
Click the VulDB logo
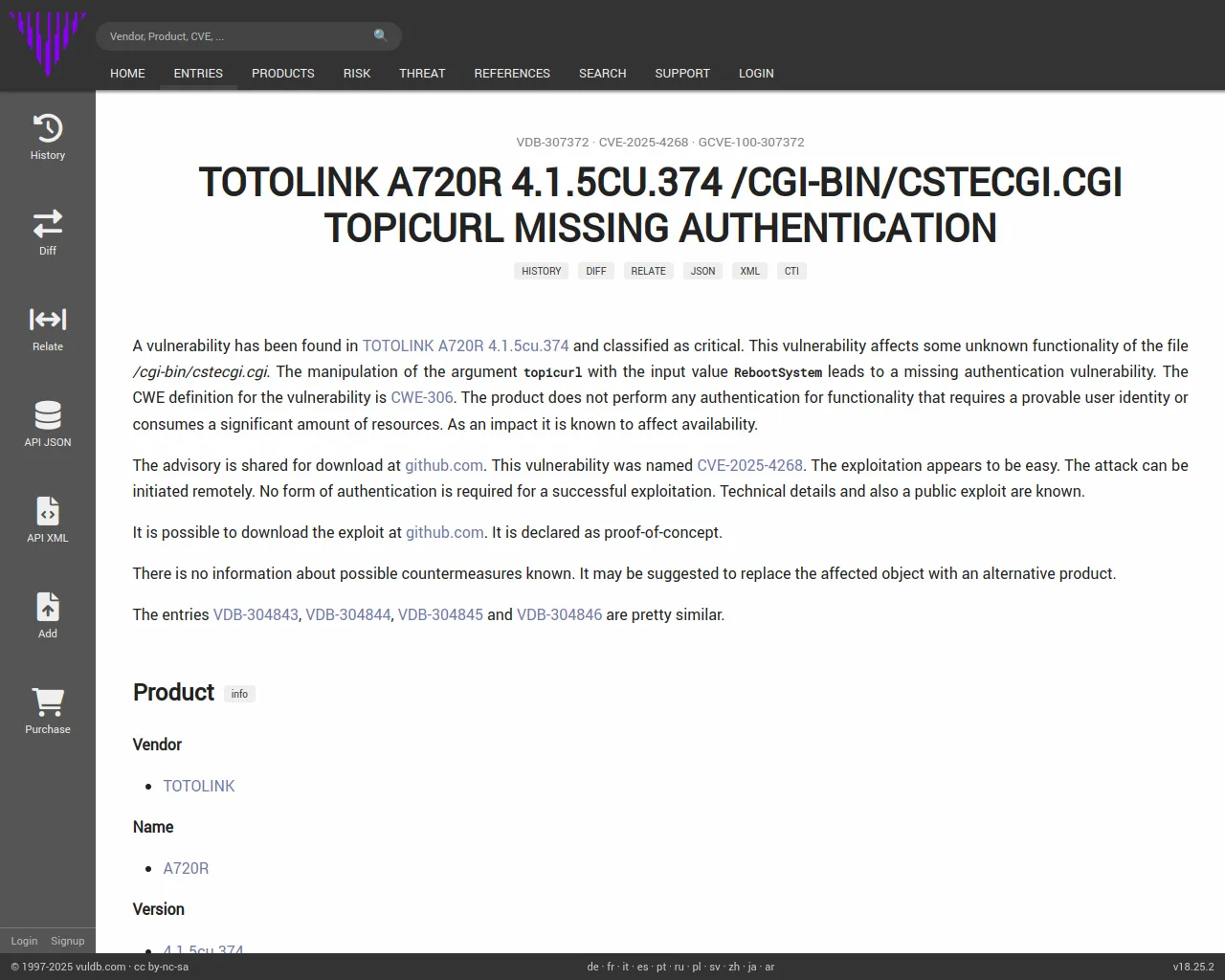point(47,44)
